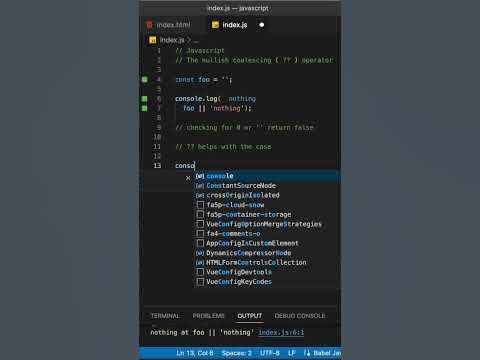Click the green gutter marker on line 7
Viewport: 480px width, 360px height.
(x=145, y=108)
